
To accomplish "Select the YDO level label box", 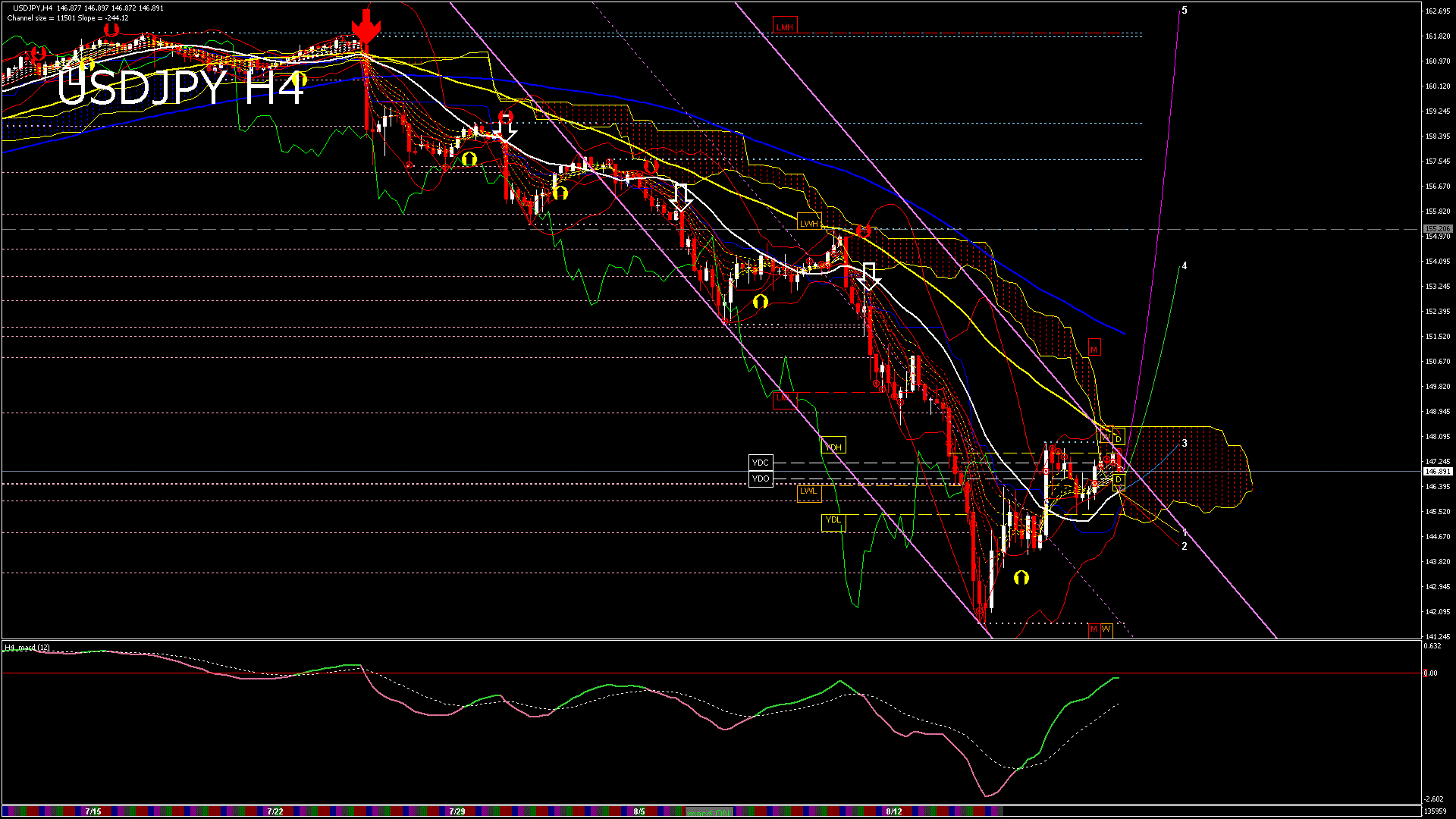I will point(760,479).
